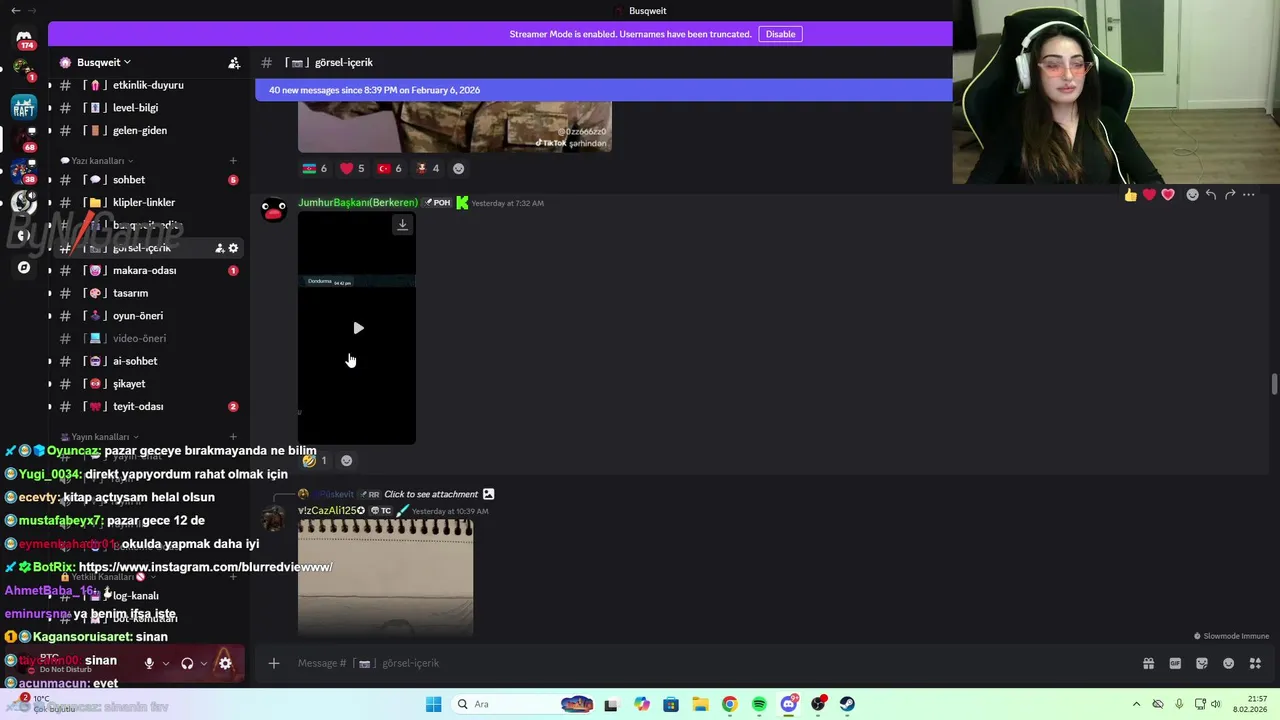Click create invite icon on görsel-içerik channel
This screenshot has height=720, width=1280.
coord(220,248)
